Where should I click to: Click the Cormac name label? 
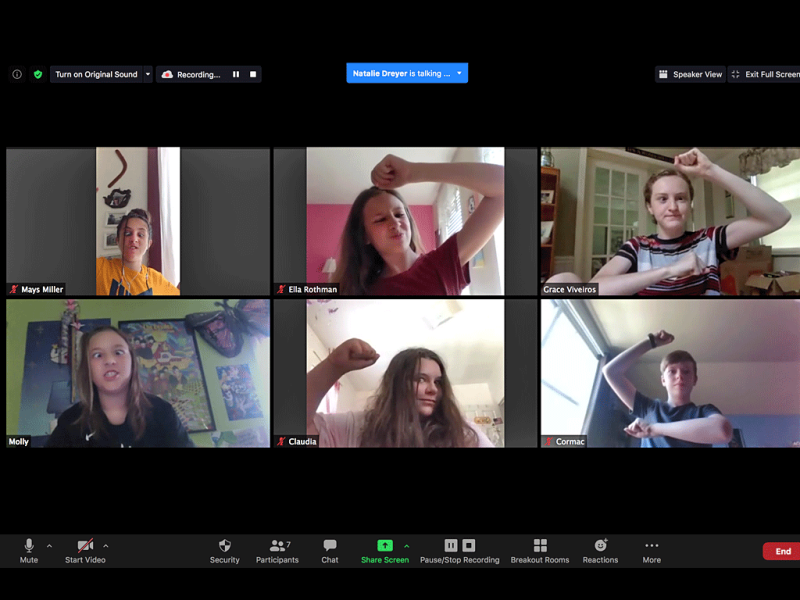pyautogui.click(x=570, y=441)
